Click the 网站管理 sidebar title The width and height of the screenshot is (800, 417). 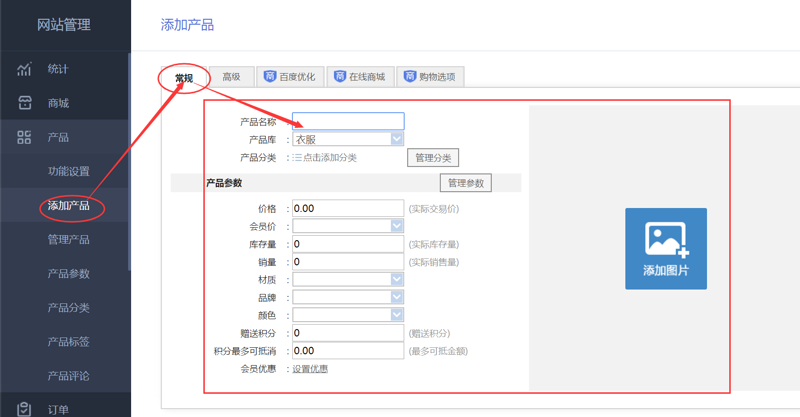pyautogui.click(x=64, y=24)
